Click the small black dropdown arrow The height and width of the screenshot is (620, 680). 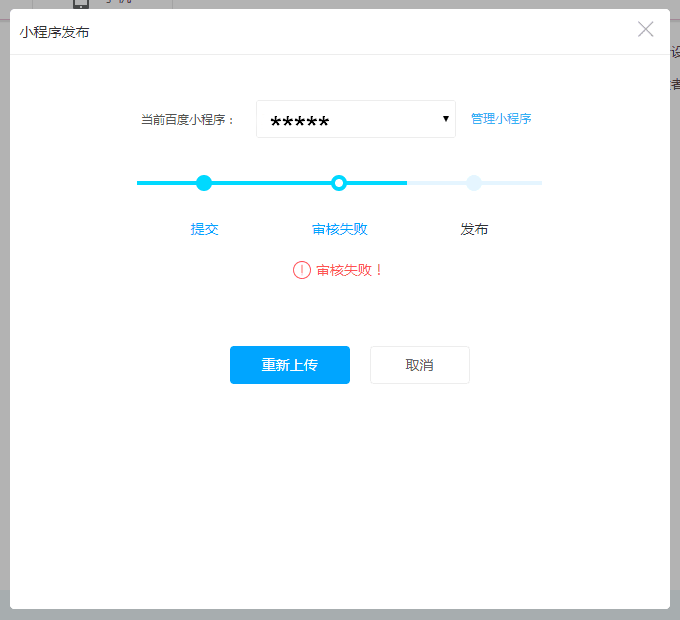pos(446,119)
